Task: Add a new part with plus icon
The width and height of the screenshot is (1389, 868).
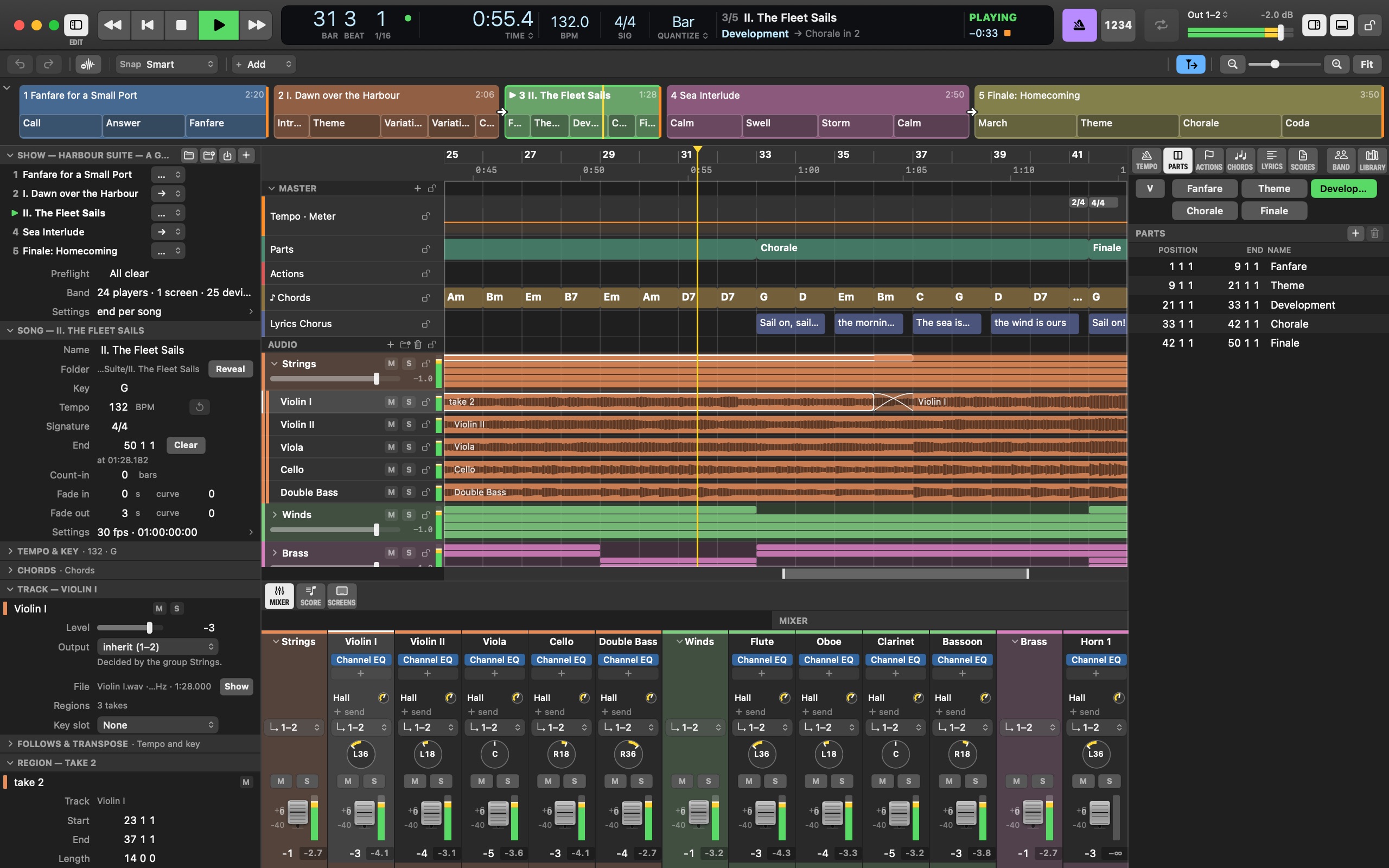Action: coord(1356,233)
